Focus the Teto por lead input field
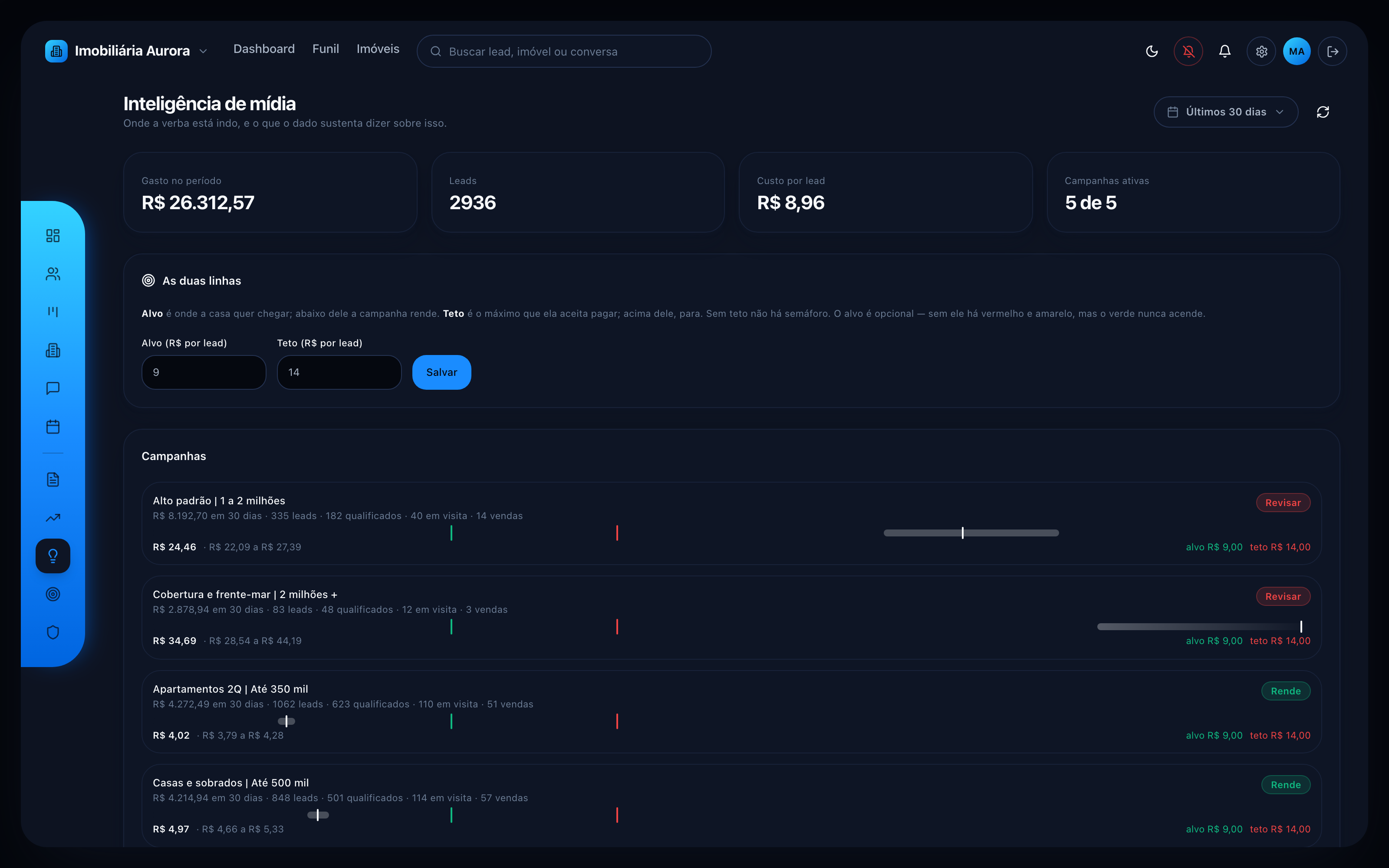 339,372
